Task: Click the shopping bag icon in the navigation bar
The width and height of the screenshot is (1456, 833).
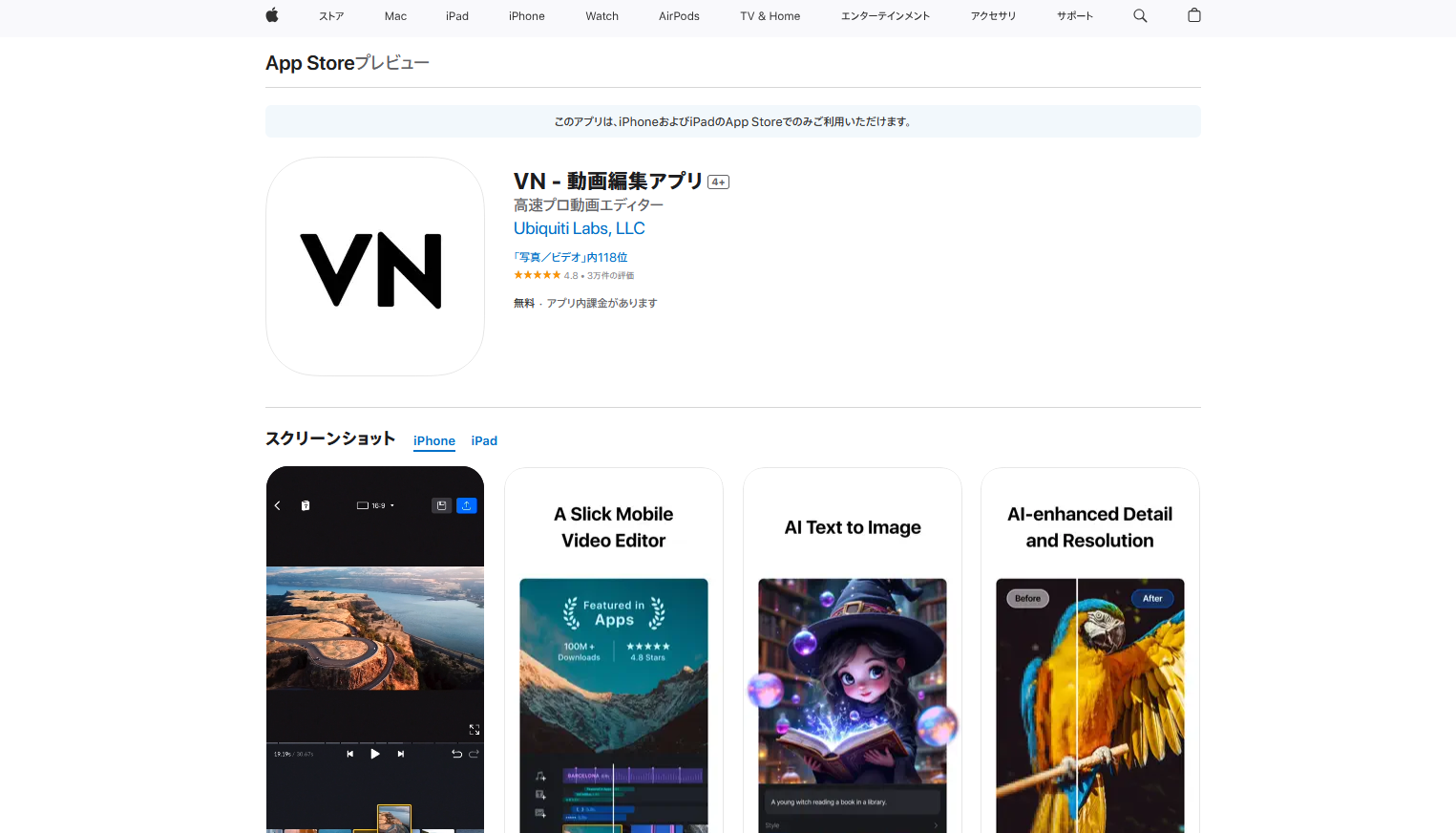Action: [1193, 15]
